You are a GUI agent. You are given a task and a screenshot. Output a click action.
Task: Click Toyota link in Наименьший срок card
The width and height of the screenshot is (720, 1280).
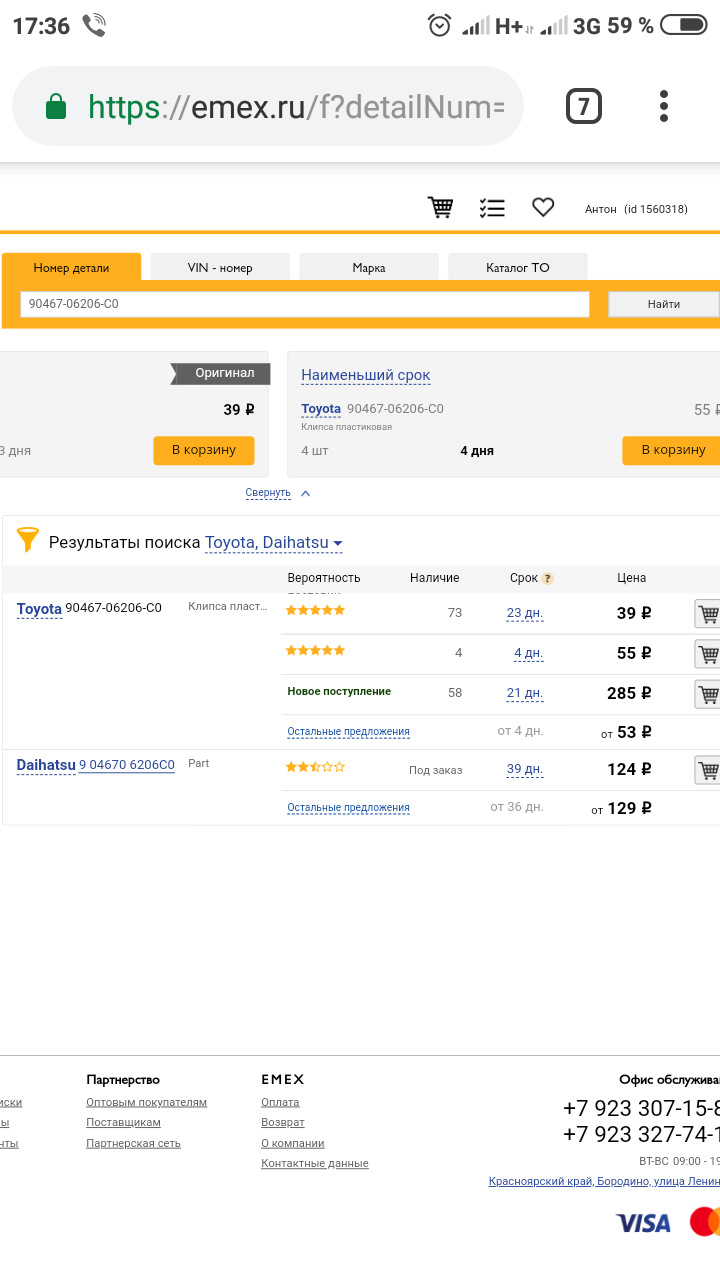tap(321, 409)
